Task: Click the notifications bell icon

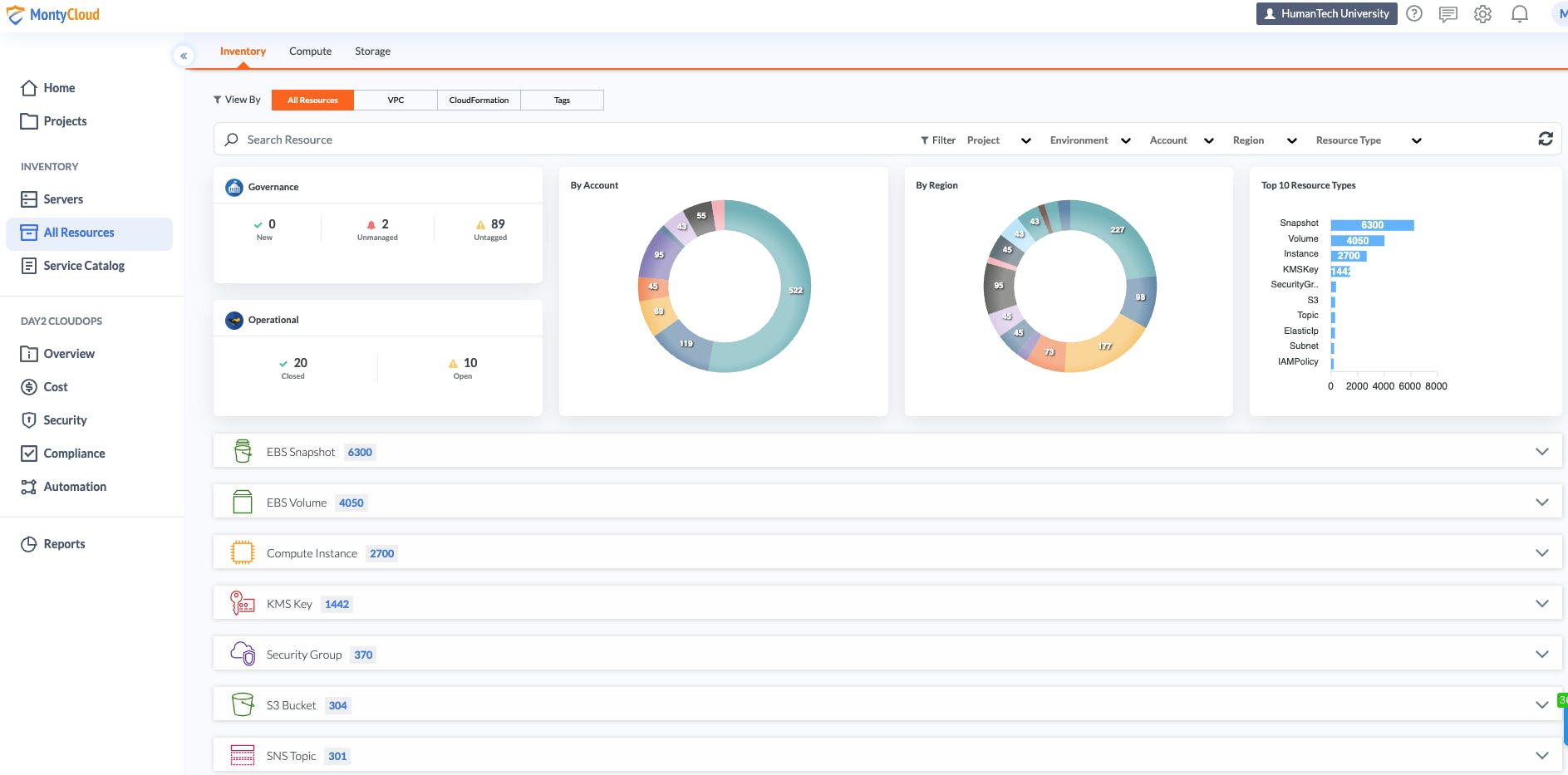Action: (x=1520, y=13)
